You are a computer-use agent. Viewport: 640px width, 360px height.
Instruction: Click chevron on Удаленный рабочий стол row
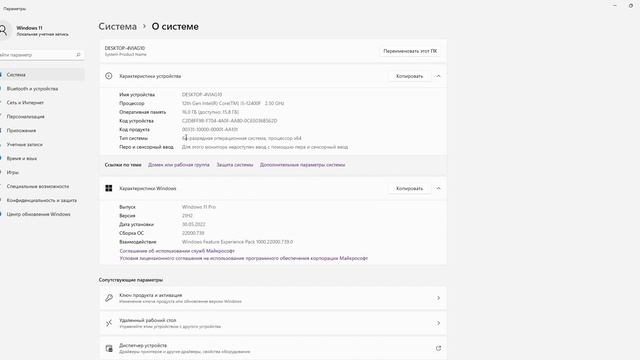tap(438, 323)
